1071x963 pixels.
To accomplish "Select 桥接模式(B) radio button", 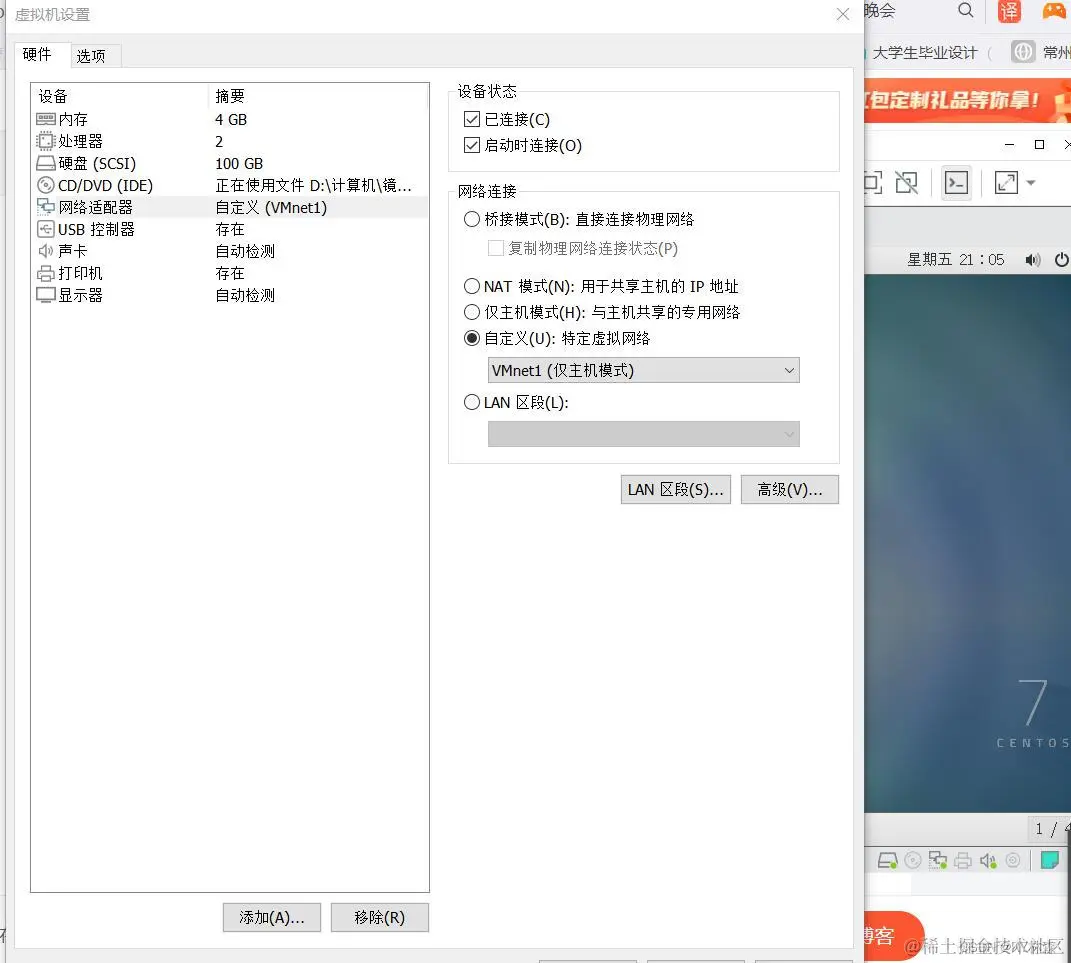I will click(471, 219).
